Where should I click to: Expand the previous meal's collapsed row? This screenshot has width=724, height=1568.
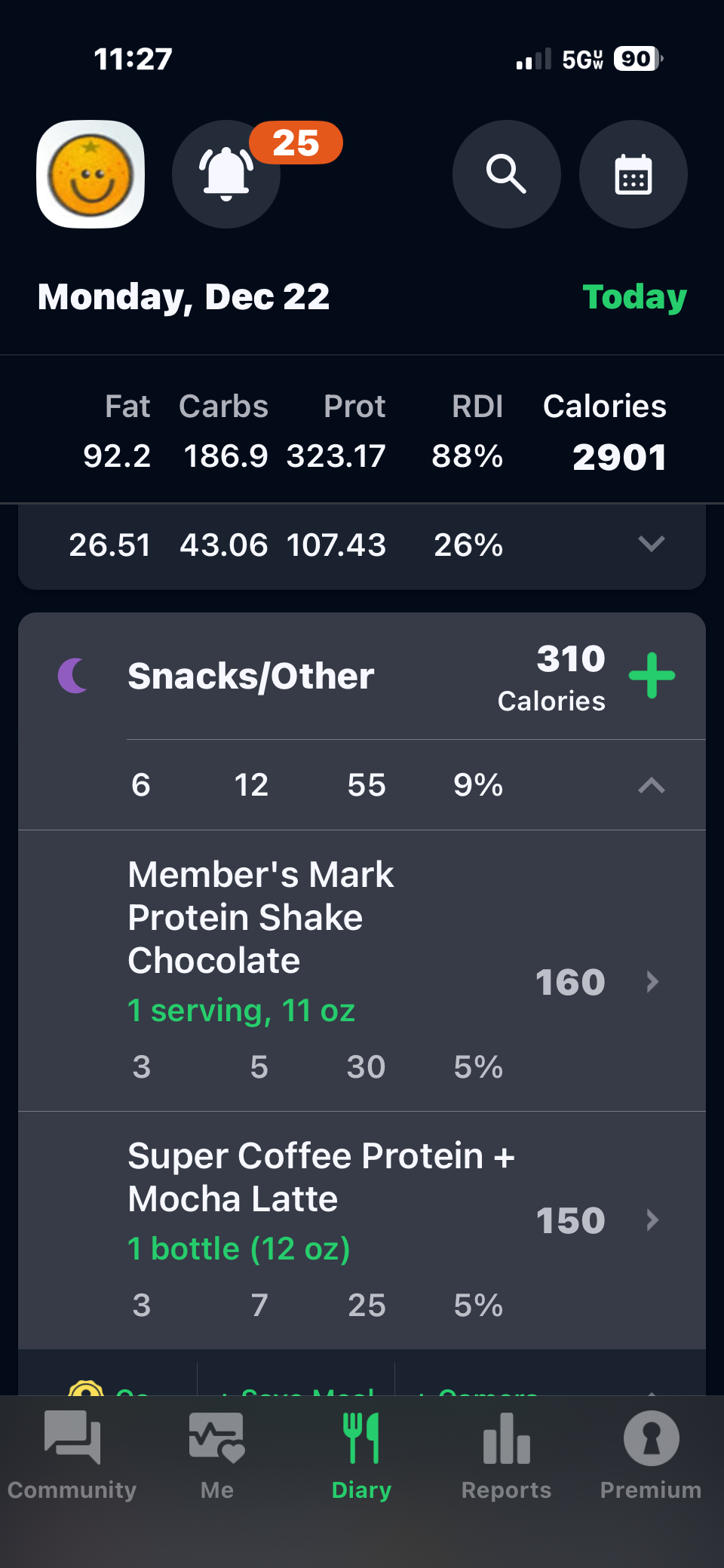click(x=652, y=544)
